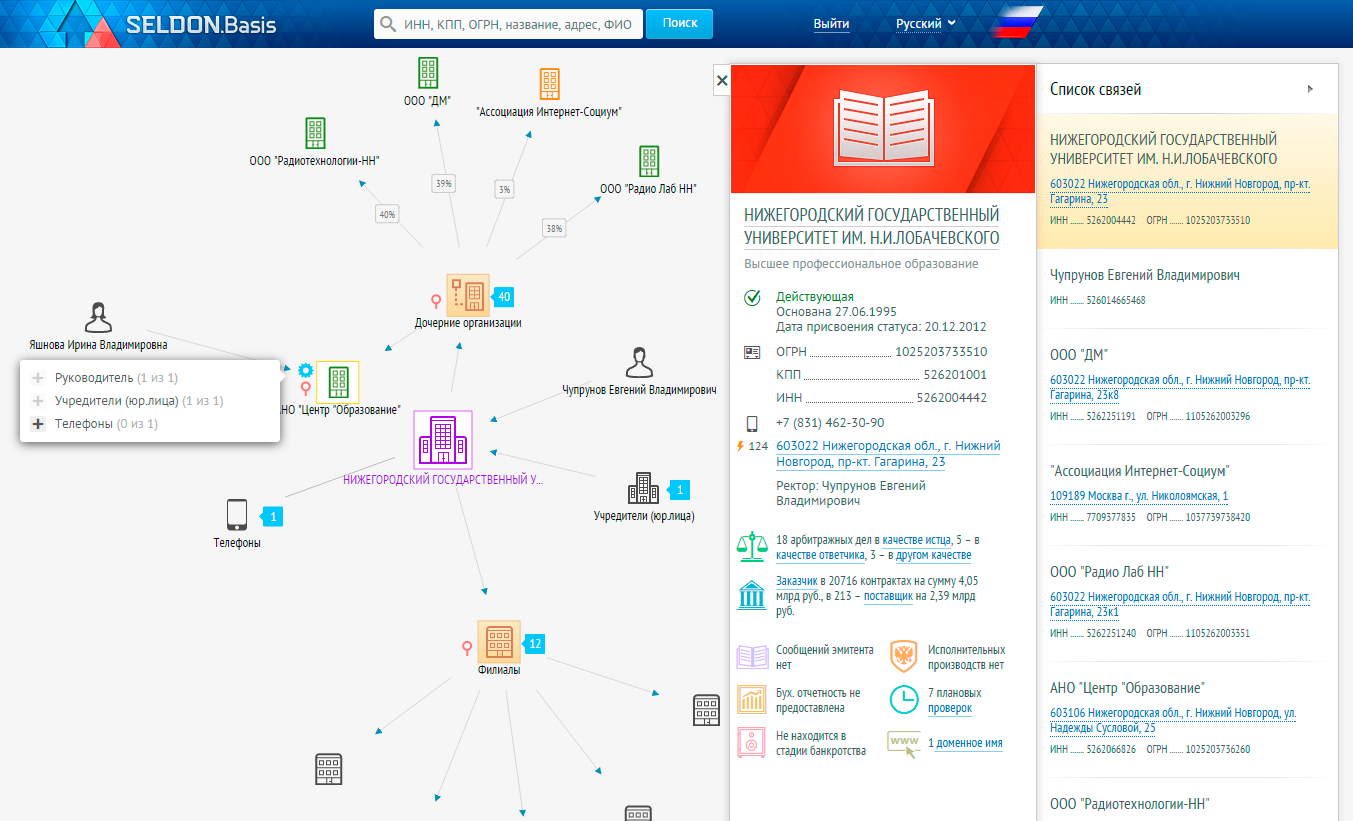Select the ООО "Радиотехнологии-НН" building node
1353x821 pixels.
tap(315, 133)
